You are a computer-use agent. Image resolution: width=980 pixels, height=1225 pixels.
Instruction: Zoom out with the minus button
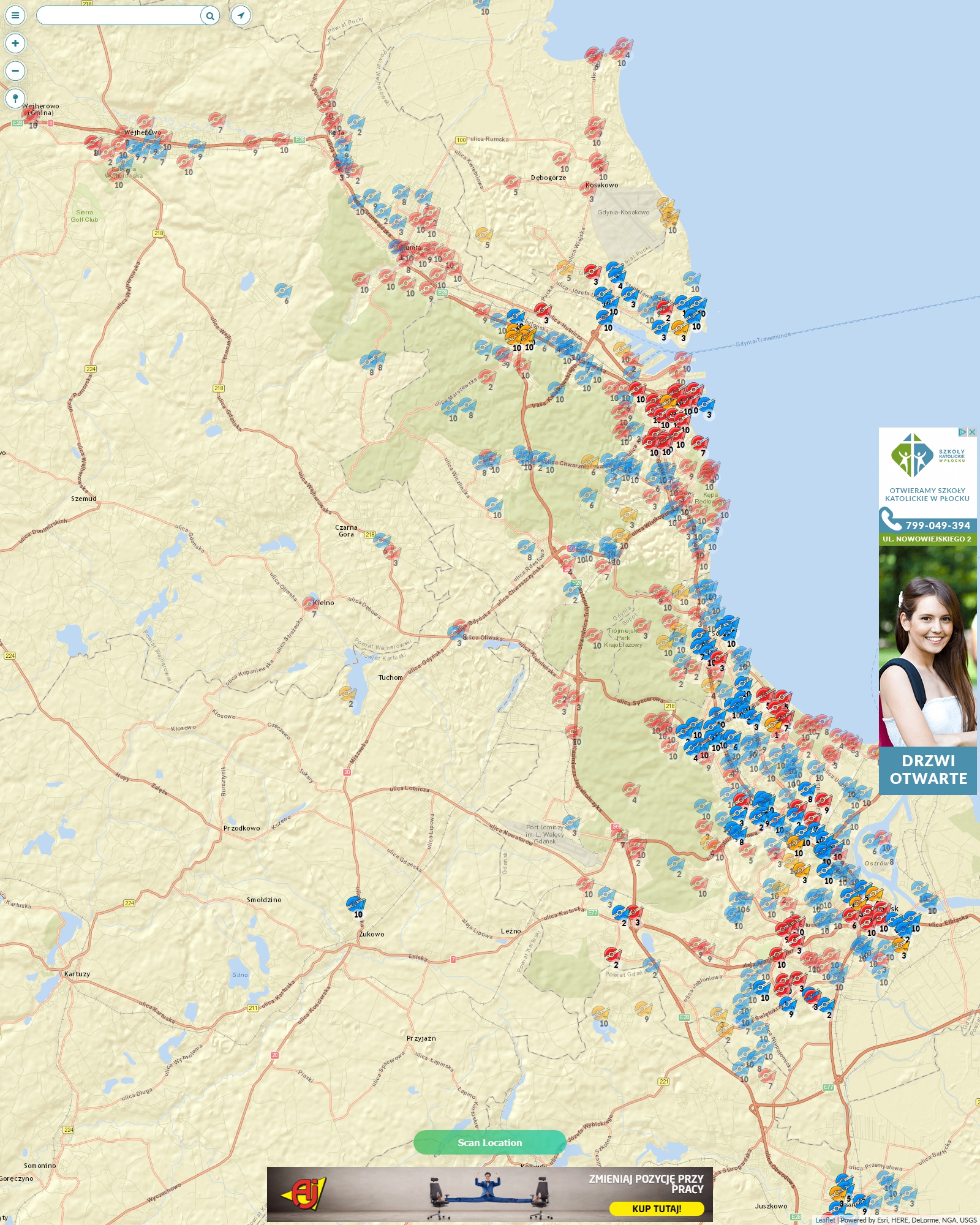coord(15,70)
